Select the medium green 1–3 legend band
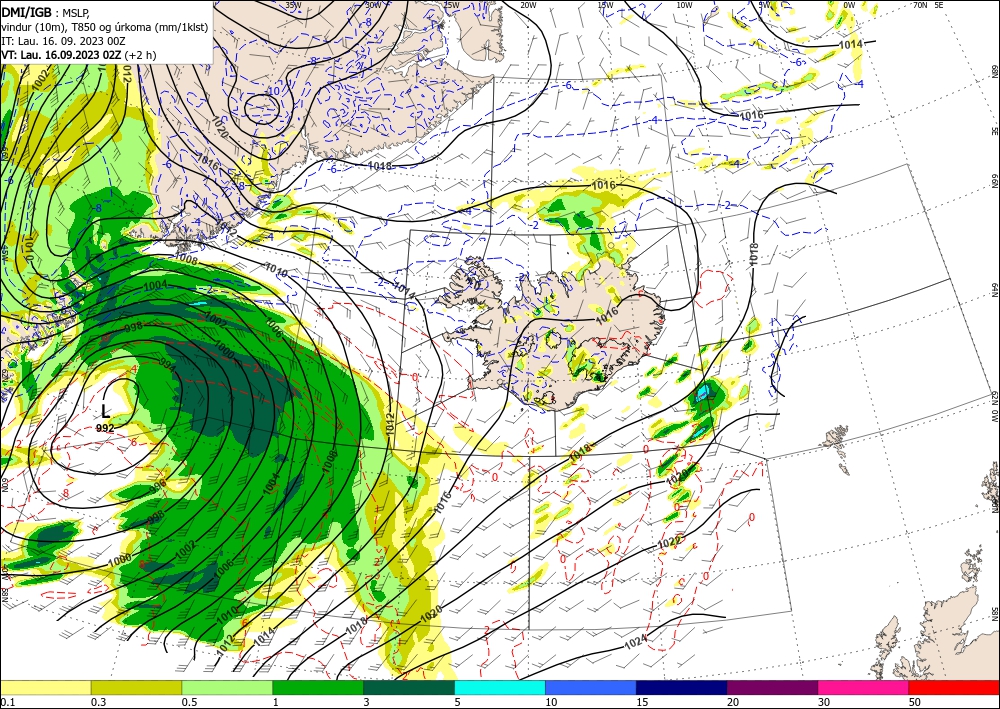The width and height of the screenshot is (1000, 709). [318, 687]
